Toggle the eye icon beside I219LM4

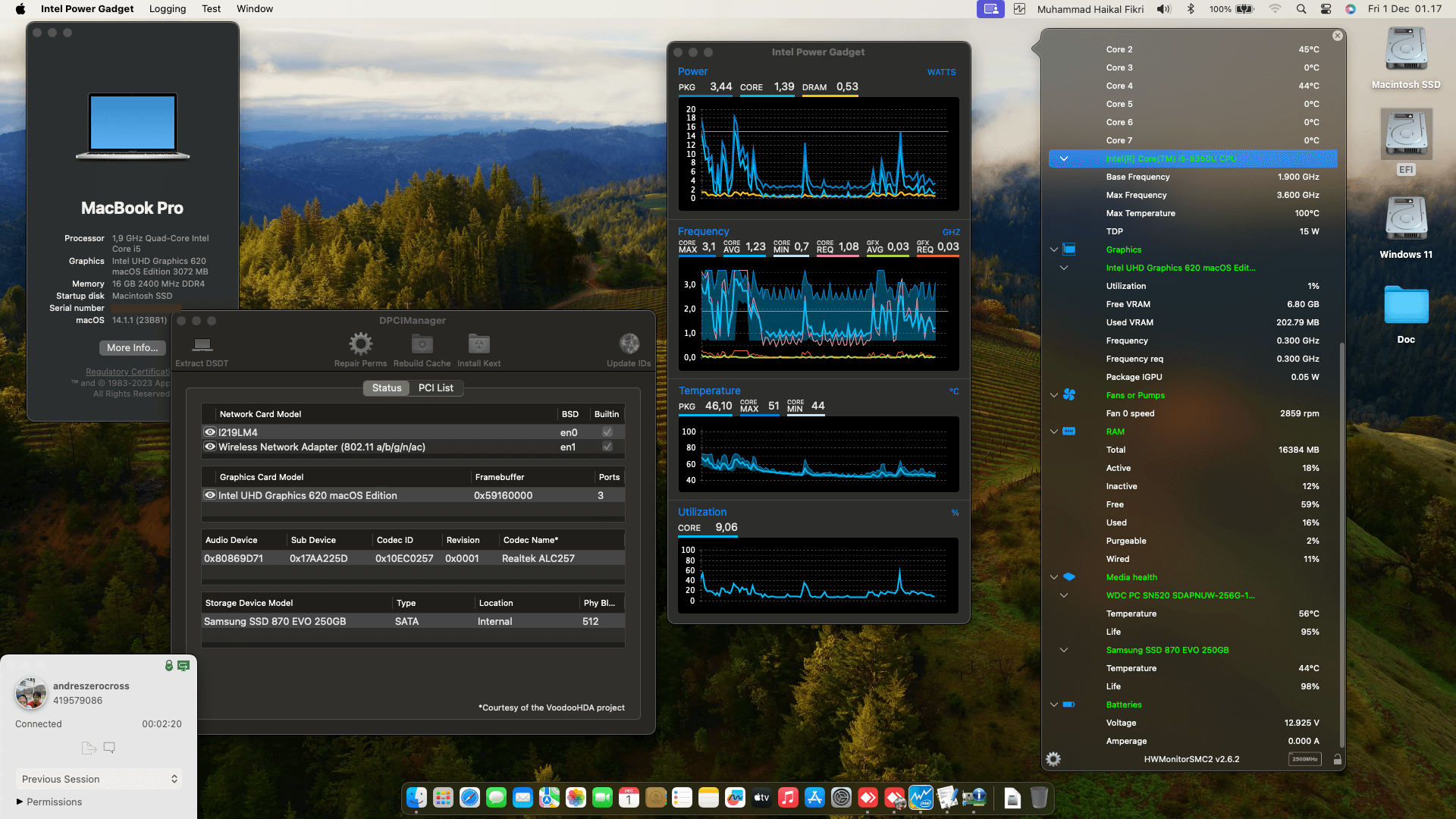click(x=210, y=432)
